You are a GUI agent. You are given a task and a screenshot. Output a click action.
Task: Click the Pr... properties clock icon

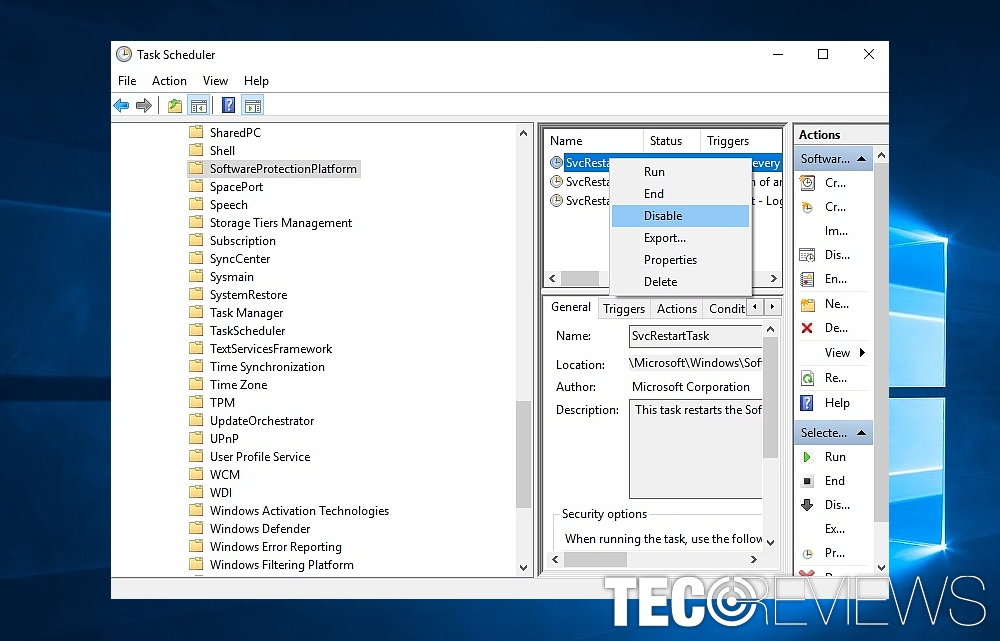tap(807, 554)
